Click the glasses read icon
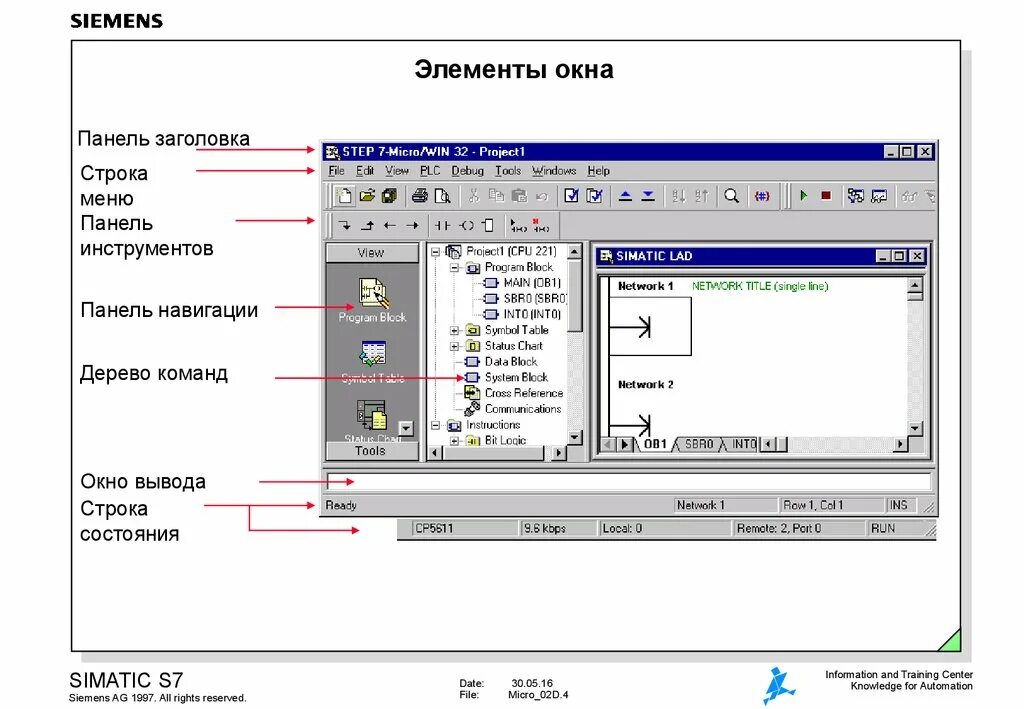Viewport: 1024px width, 709px height. pos(909,196)
